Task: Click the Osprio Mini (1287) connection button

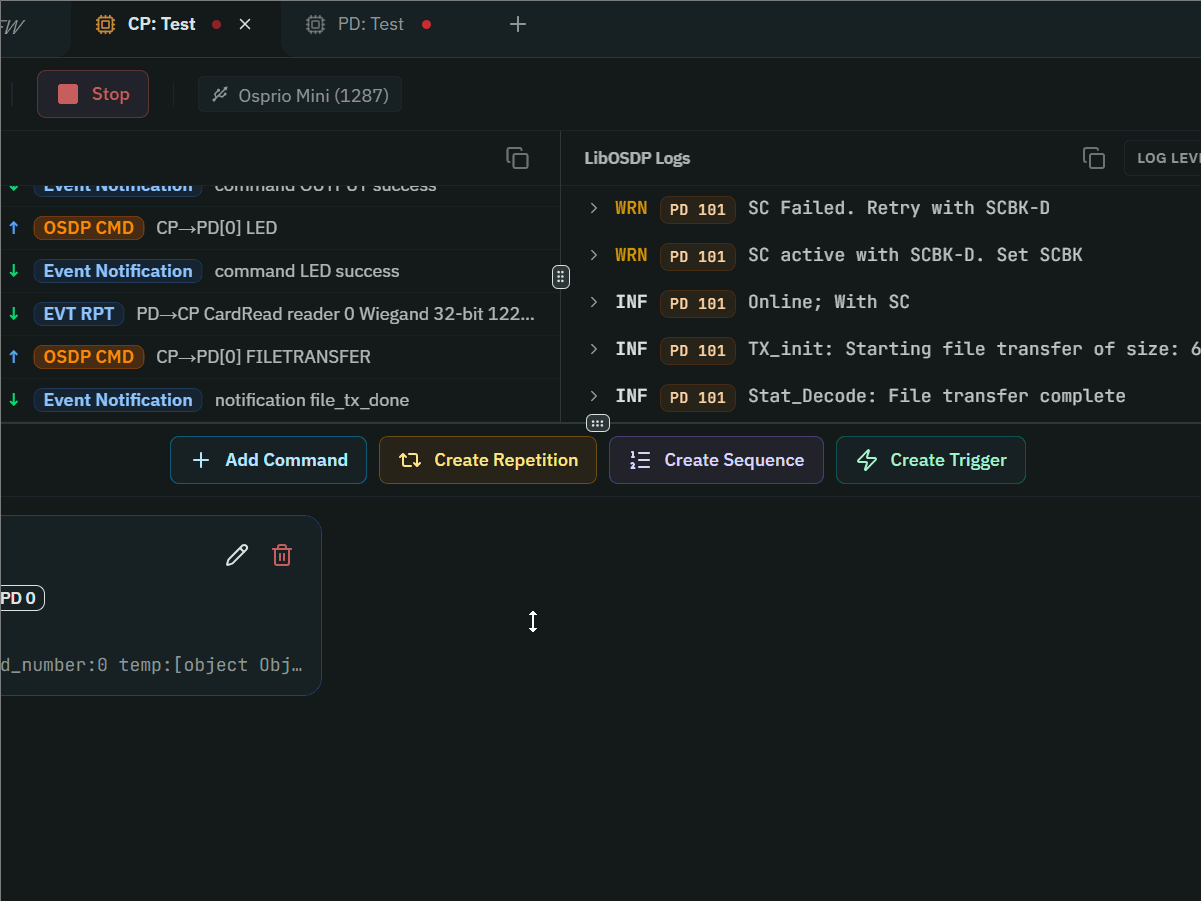Action: [300, 95]
